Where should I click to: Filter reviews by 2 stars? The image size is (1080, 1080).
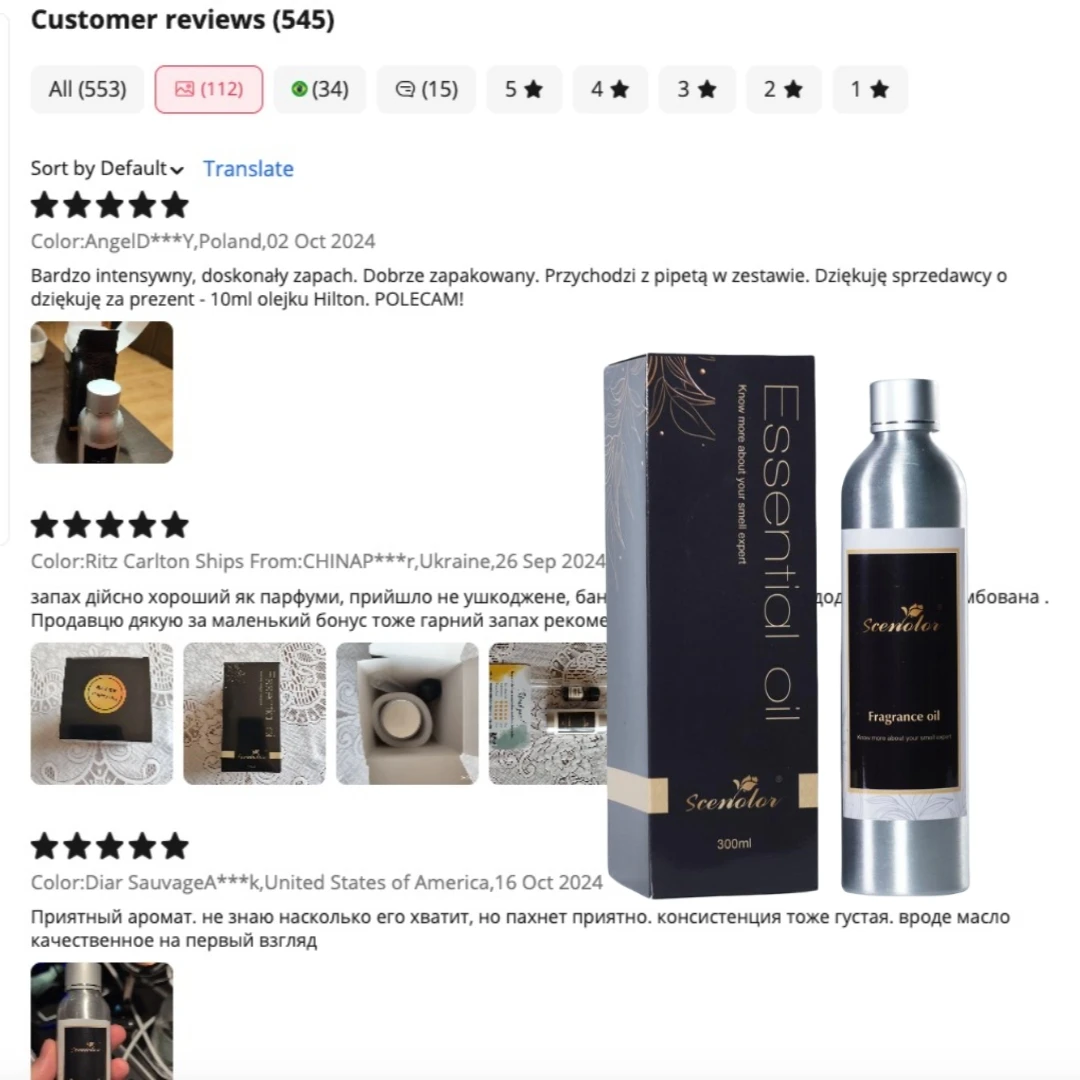click(x=784, y=90)
